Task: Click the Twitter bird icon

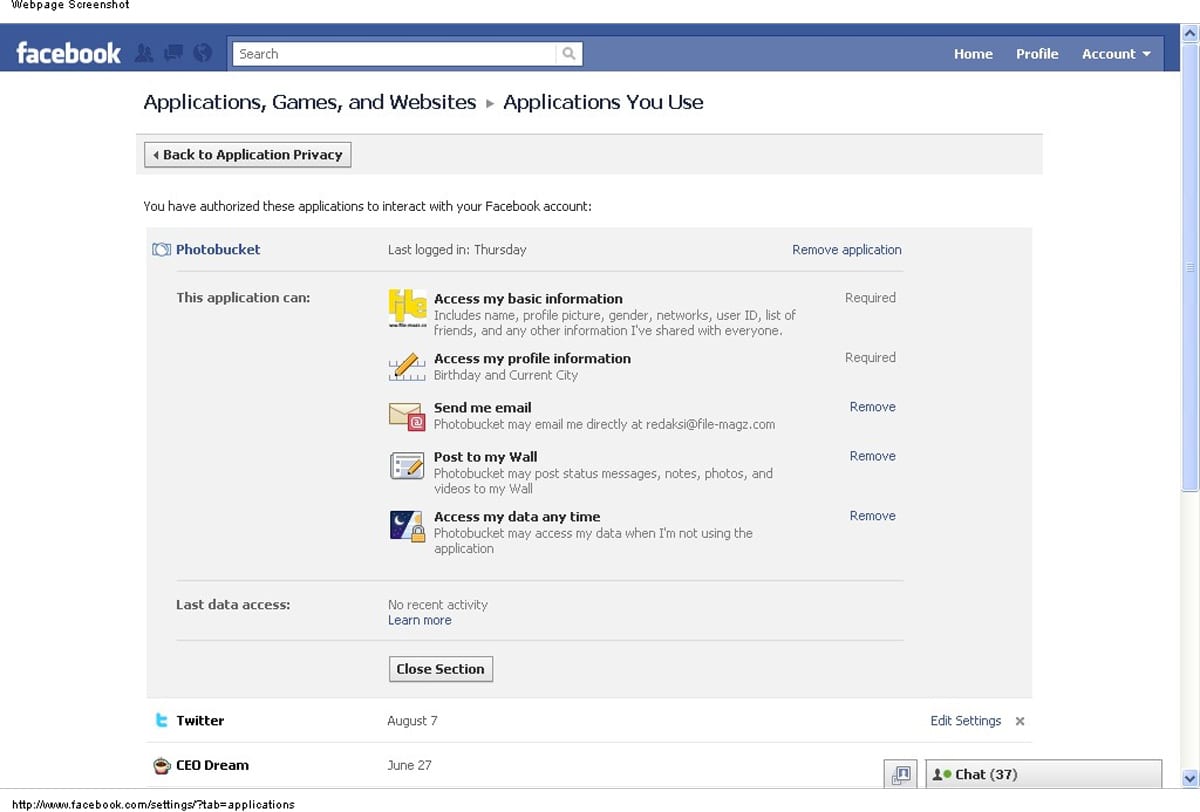Action: tap(161, 721)
